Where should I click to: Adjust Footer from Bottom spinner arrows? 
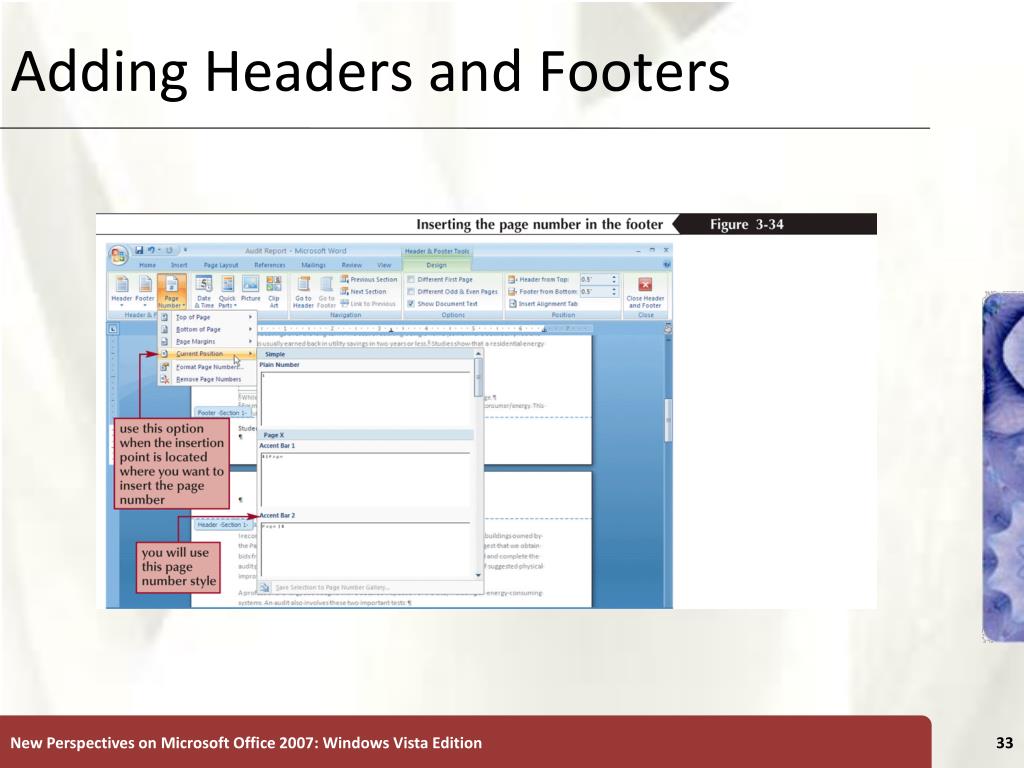(614, 292)
